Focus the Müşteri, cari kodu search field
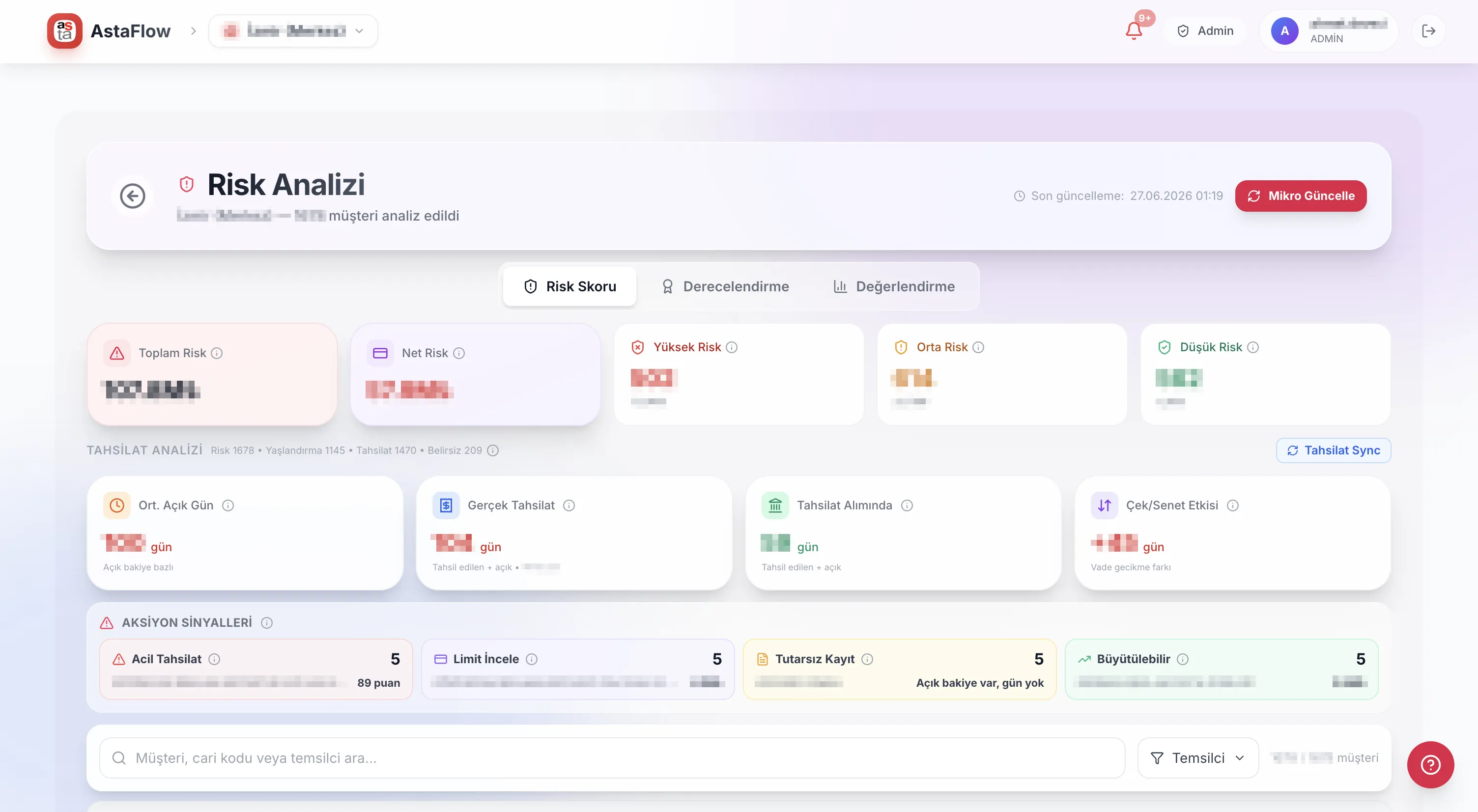The width and height of the screenshot is (1478, 812). click(612, 758)
